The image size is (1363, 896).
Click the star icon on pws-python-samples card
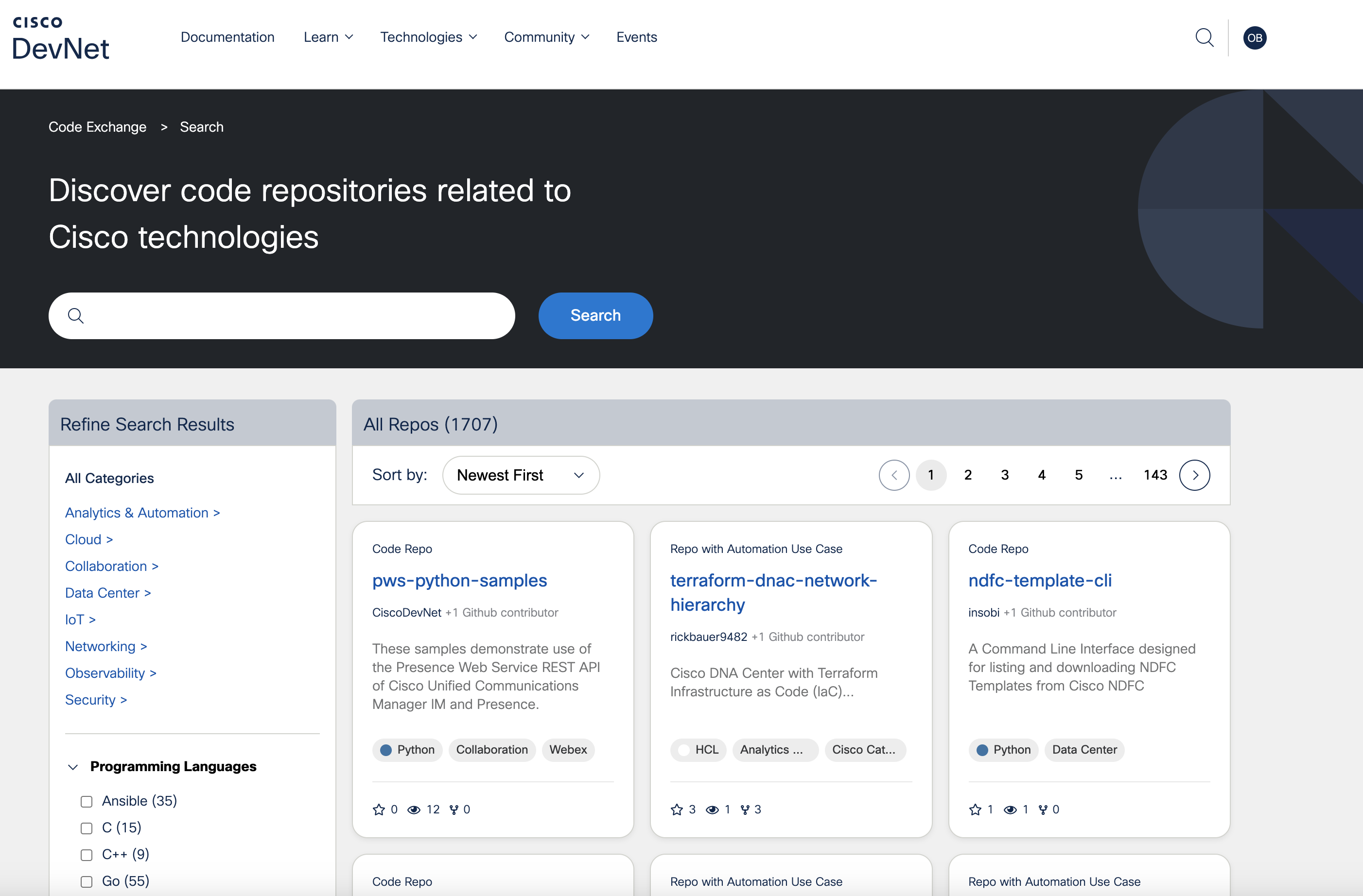point(379,809)
